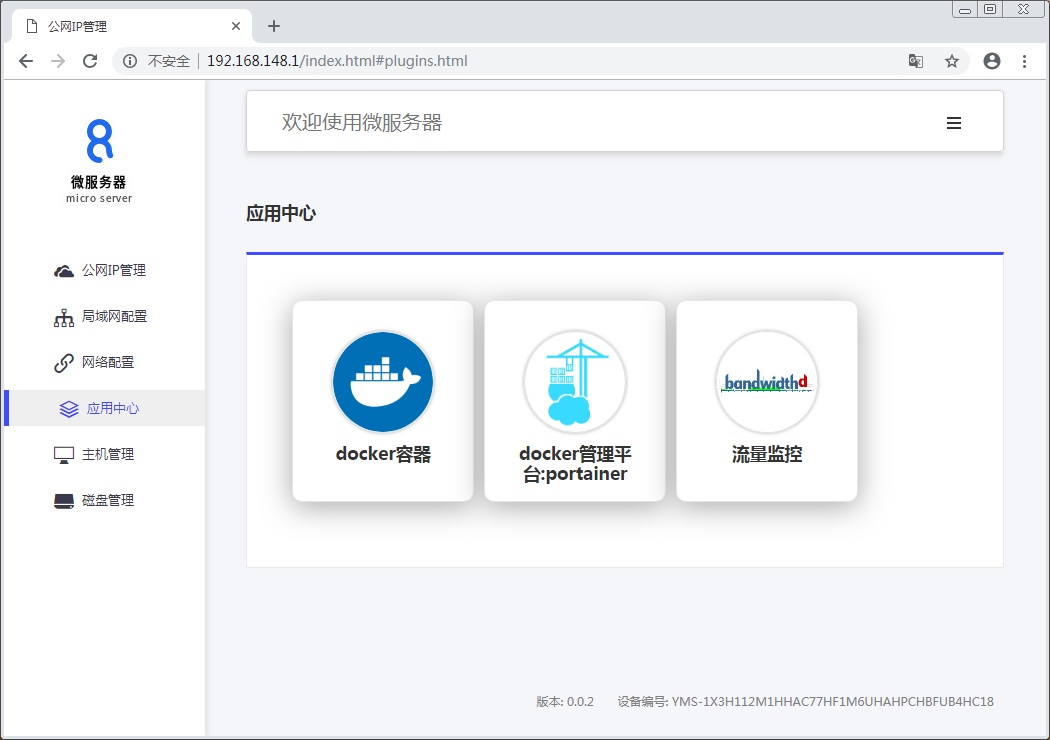The height and width of the screenshot is (740, 1050).
Task: Bookmark this page with star icon
Action: tap(952, 61)
